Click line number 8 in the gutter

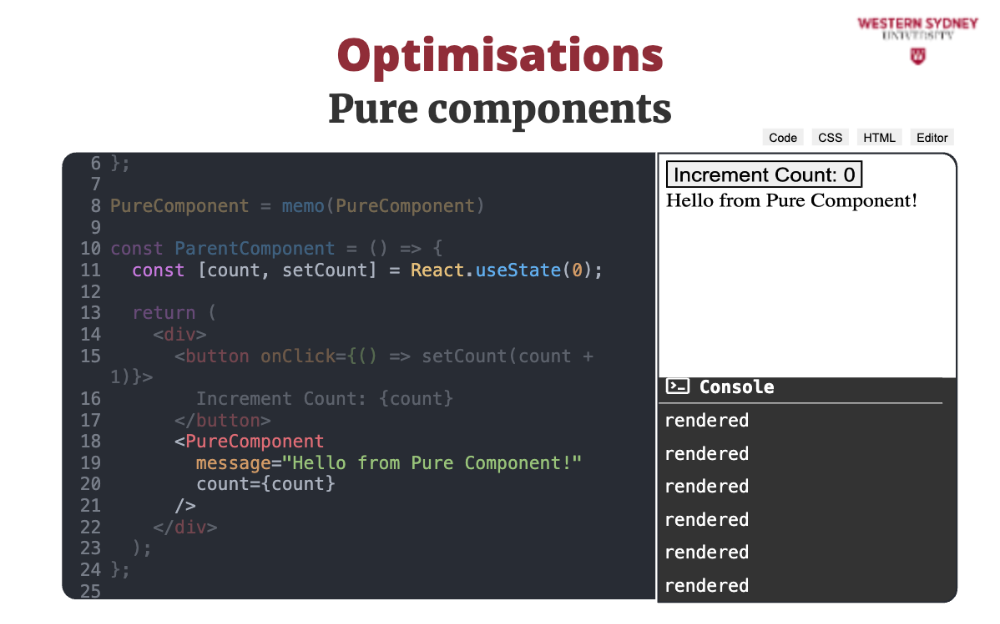(x=96, y=206)
